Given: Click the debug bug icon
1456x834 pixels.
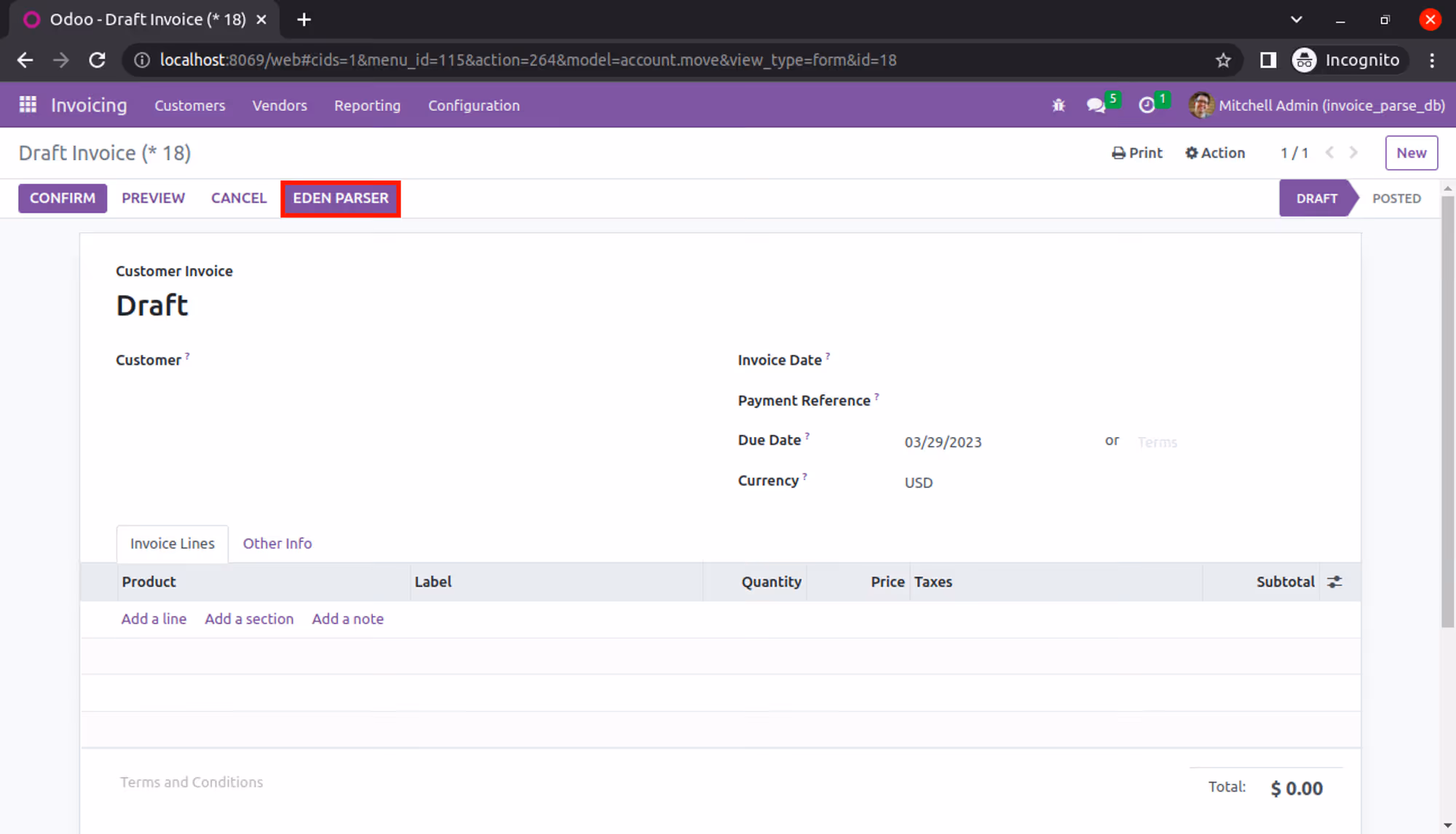Looking at the screenshot, I should click(1059, 106).
